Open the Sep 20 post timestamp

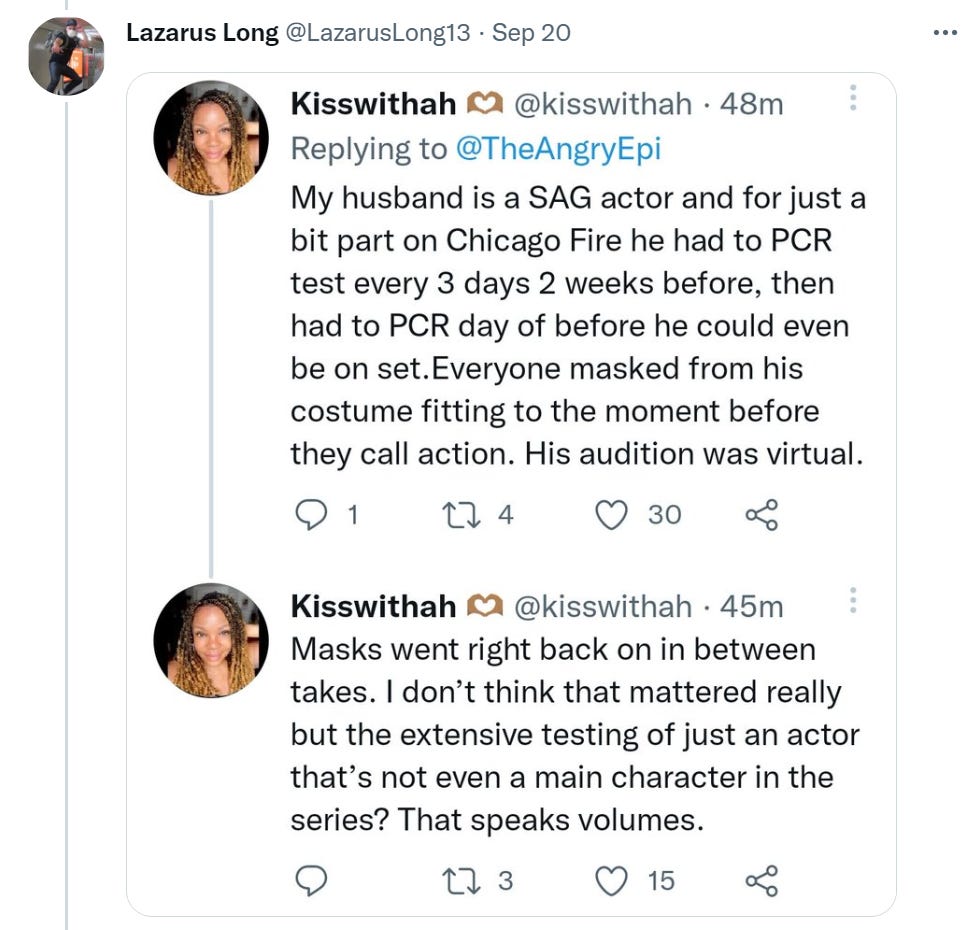532,33
